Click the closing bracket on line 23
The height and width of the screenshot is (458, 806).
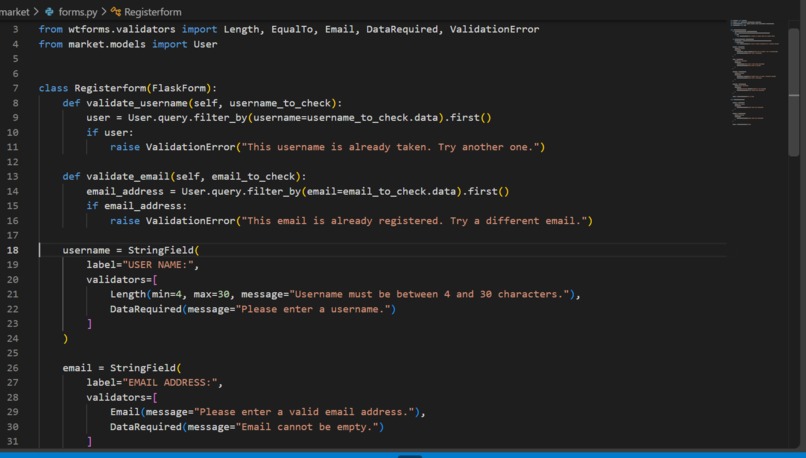[x=89, y=323]
